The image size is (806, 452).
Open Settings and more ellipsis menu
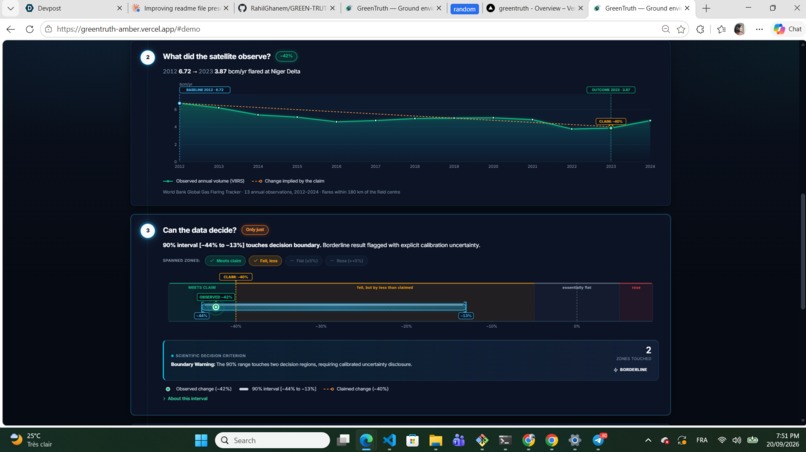(x=759, y=29)
